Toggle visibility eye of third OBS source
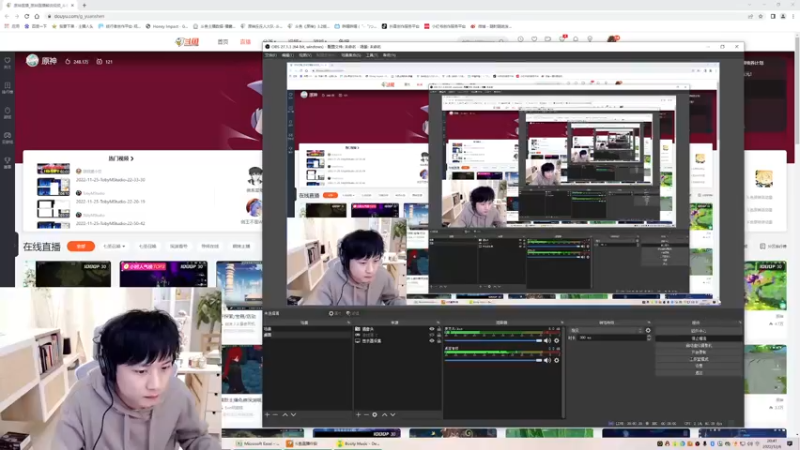The image size is (800, 450). click(432, 341)
